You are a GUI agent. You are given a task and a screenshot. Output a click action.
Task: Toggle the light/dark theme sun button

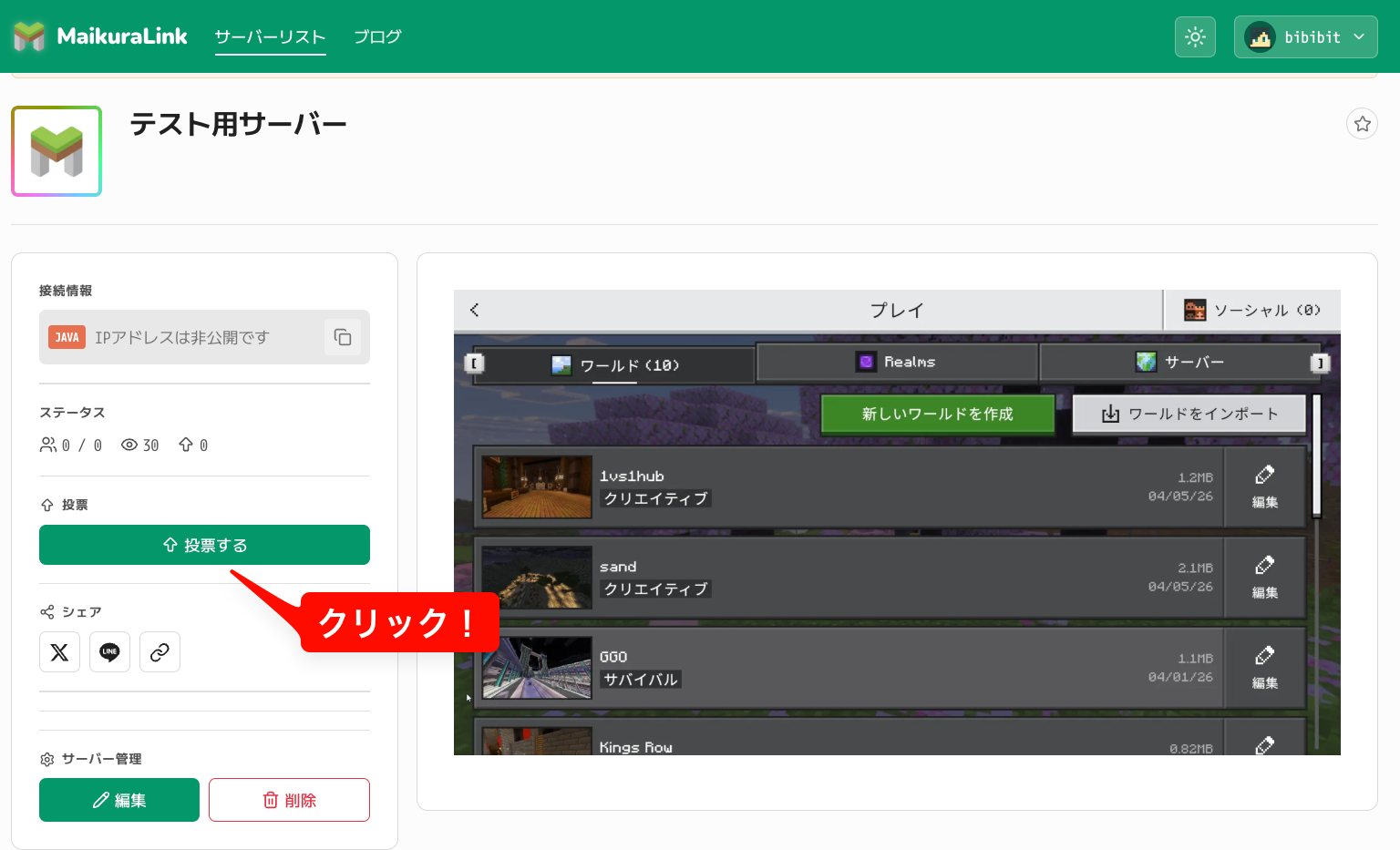click(1195, 37)
